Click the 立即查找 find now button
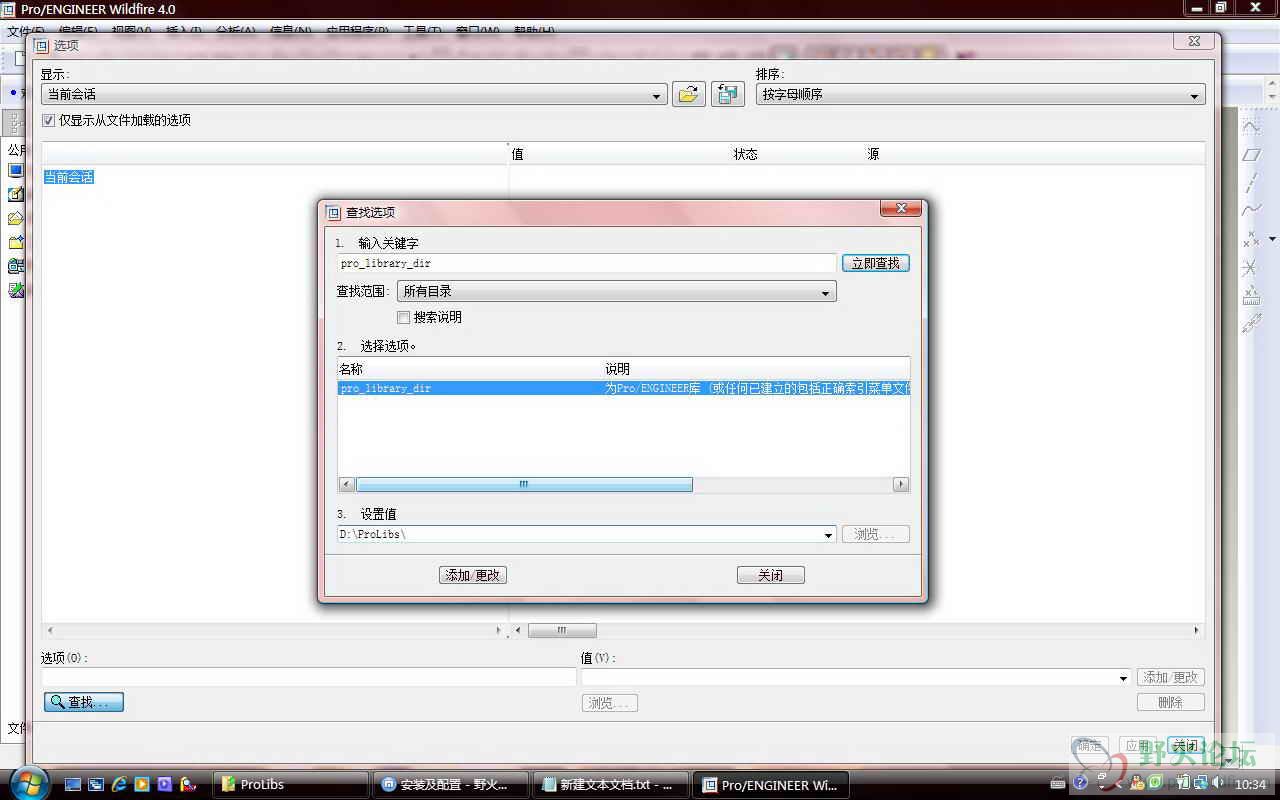The image size is (1280, 800). click(875, 263)
